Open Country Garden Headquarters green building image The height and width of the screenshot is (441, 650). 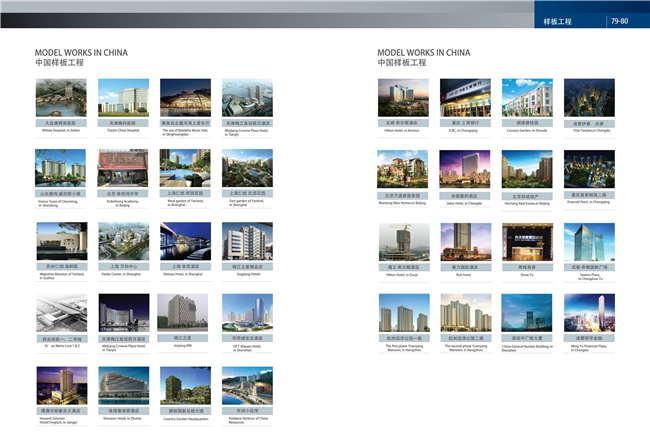(185, 385)
